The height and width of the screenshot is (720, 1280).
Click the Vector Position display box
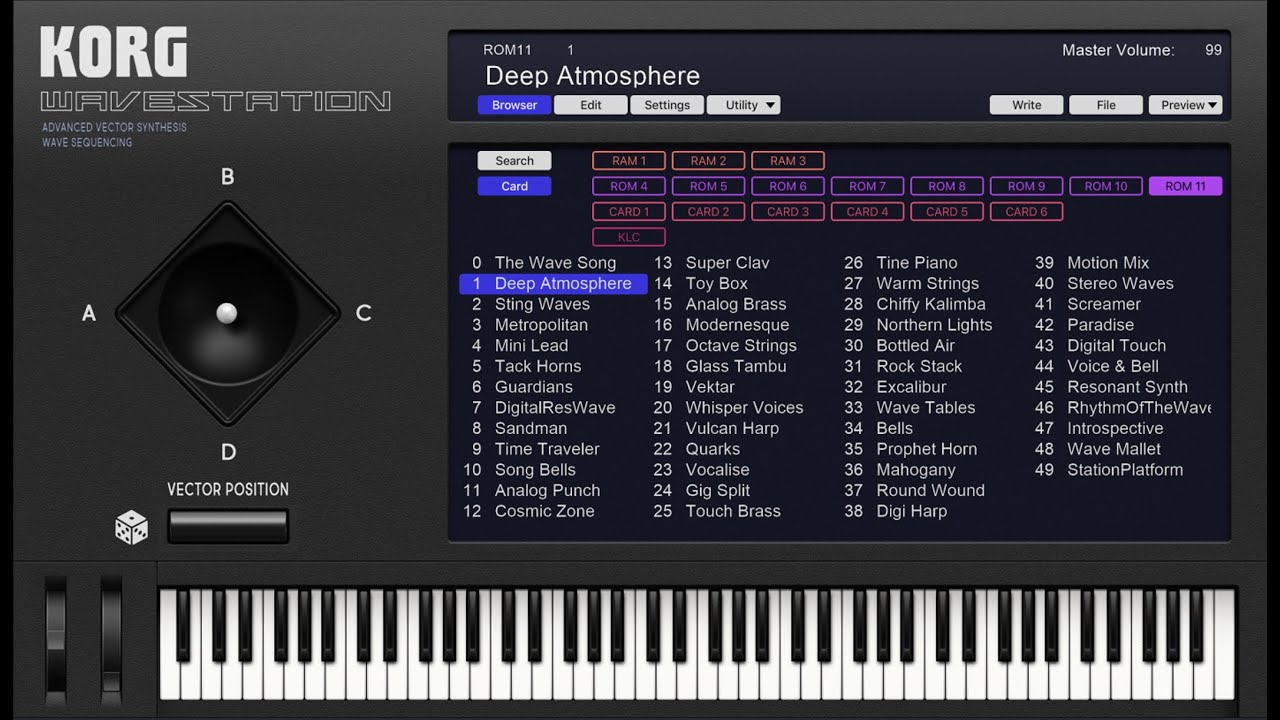coord(228,527)
